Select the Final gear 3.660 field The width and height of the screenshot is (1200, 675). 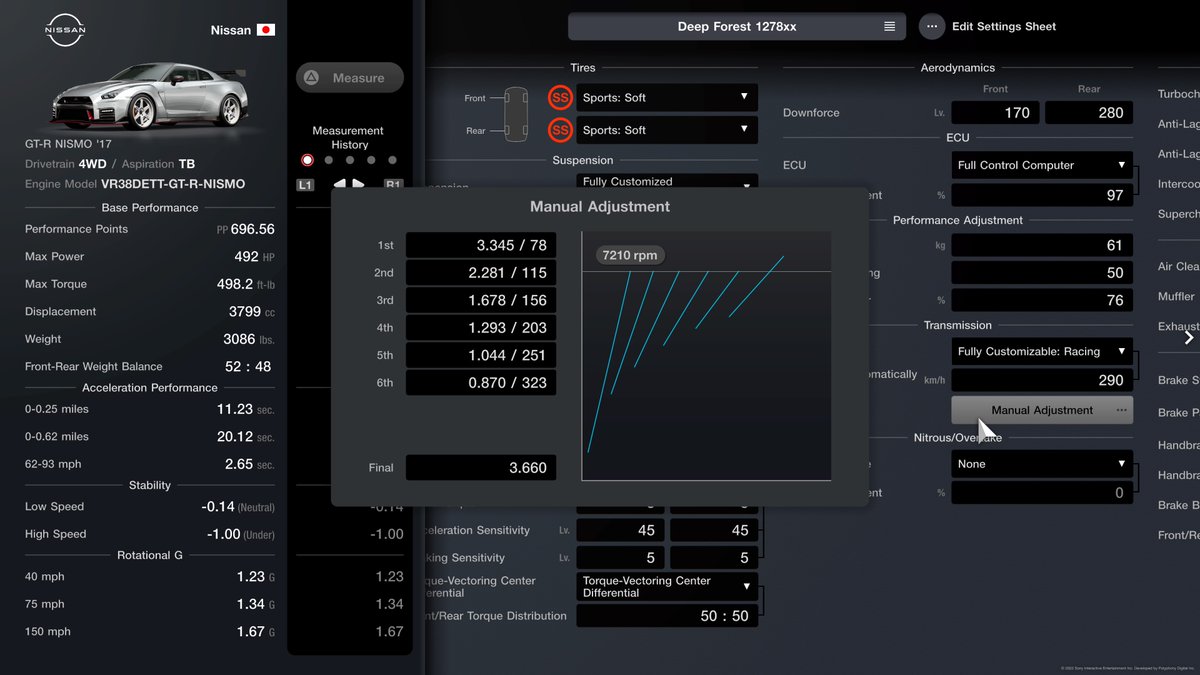click(480, 467)
